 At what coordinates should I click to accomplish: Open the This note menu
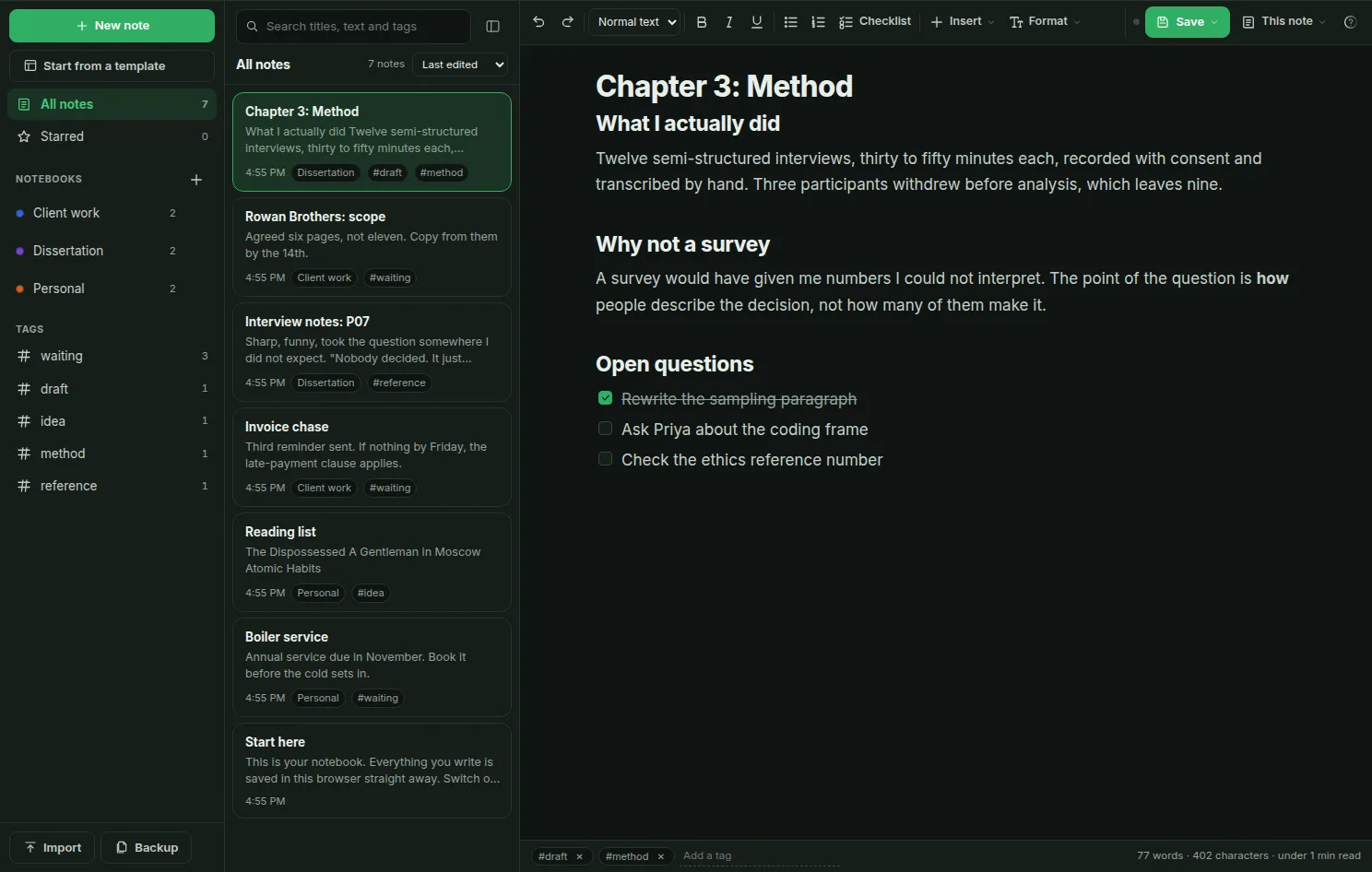1284,22
